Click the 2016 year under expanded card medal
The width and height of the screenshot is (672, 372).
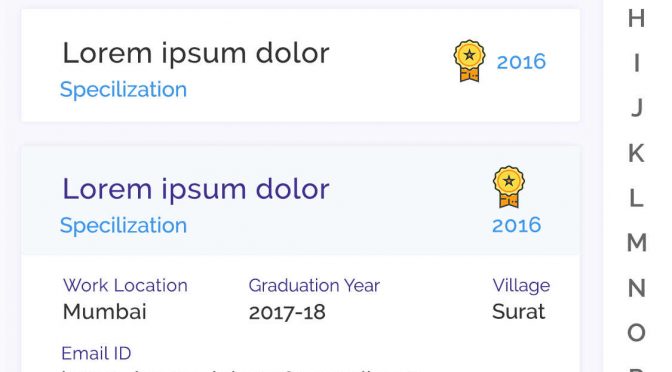tap(516, 225)
